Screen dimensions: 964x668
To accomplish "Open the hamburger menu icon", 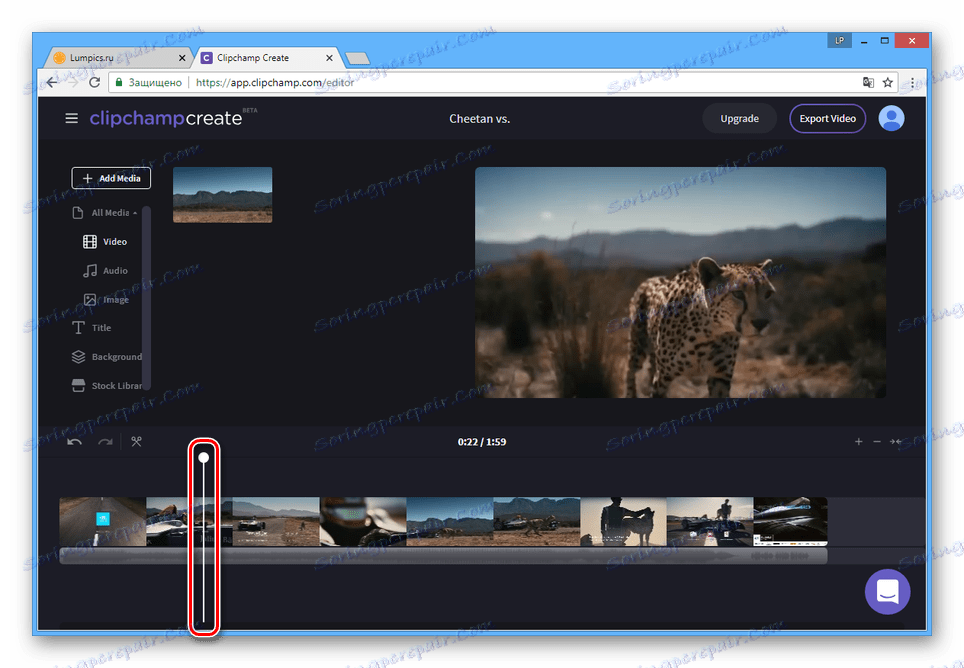I will (x=71, y=118).
